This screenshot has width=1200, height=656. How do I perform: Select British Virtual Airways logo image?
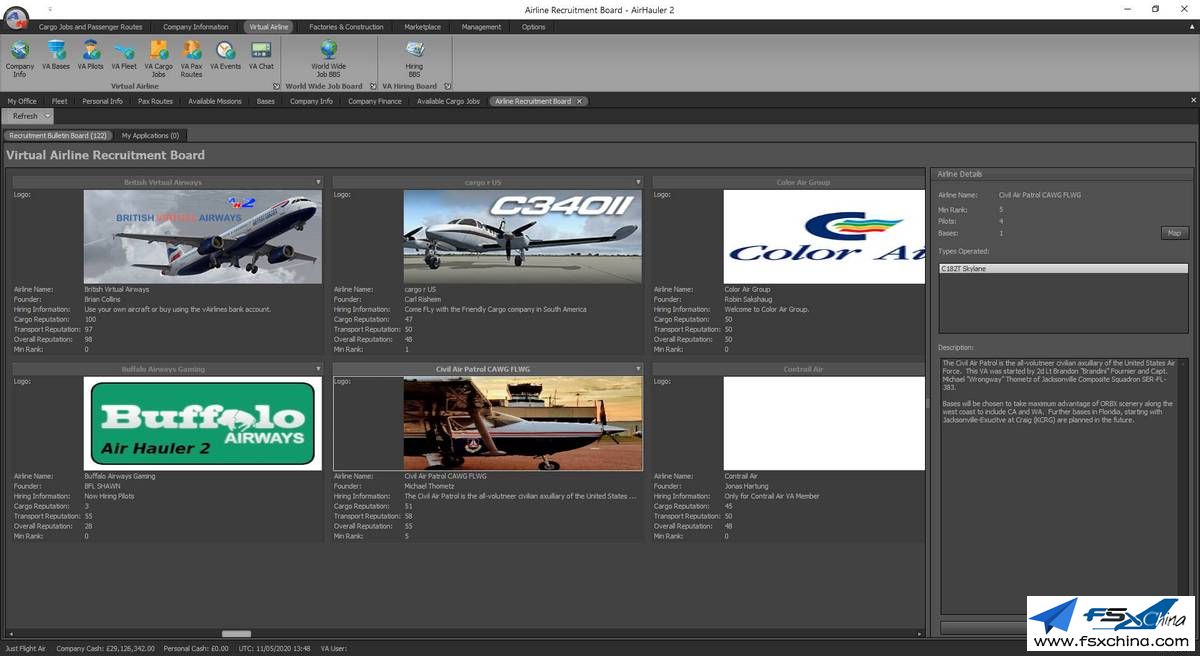pos(203,236)
